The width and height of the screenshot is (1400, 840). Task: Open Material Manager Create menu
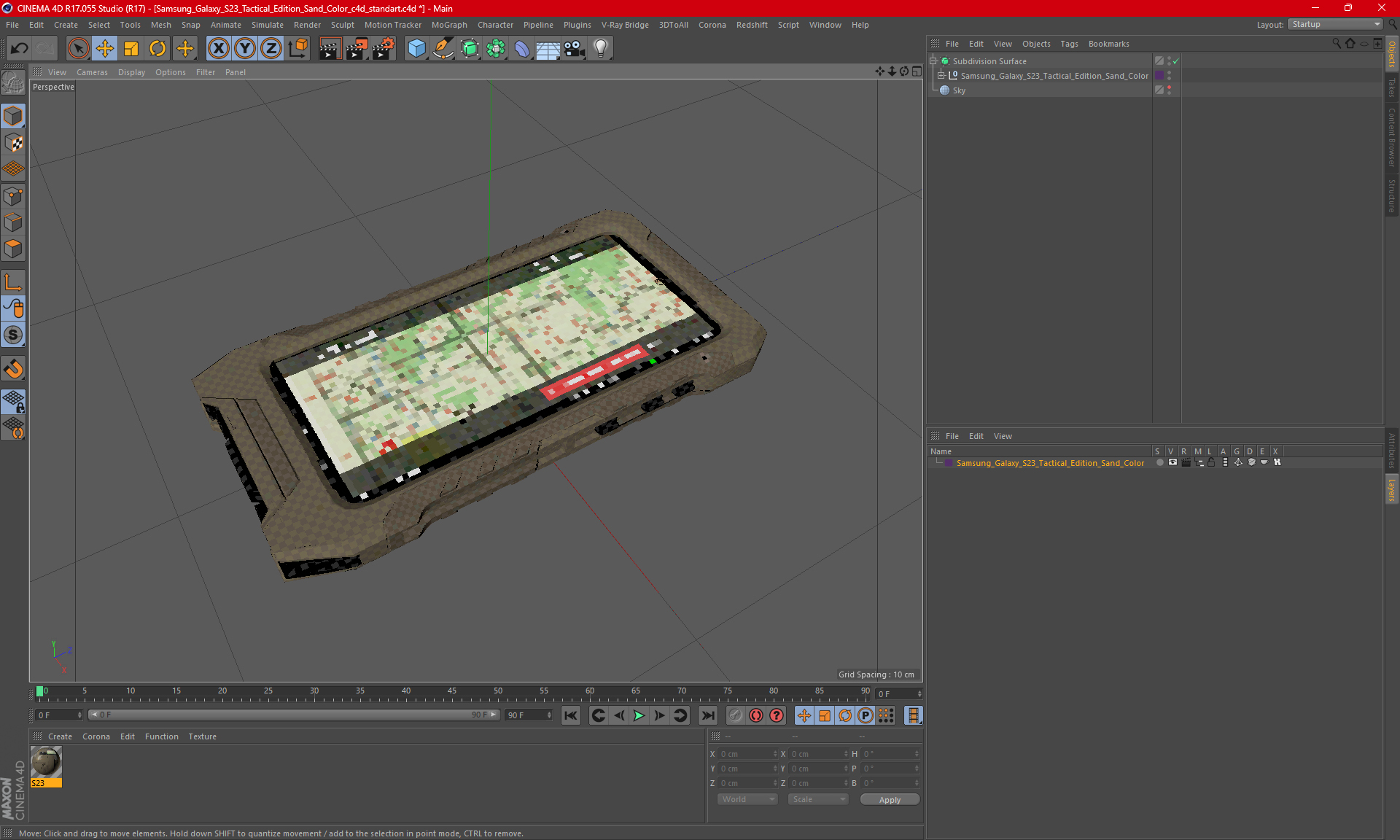[x=60, y=736]
